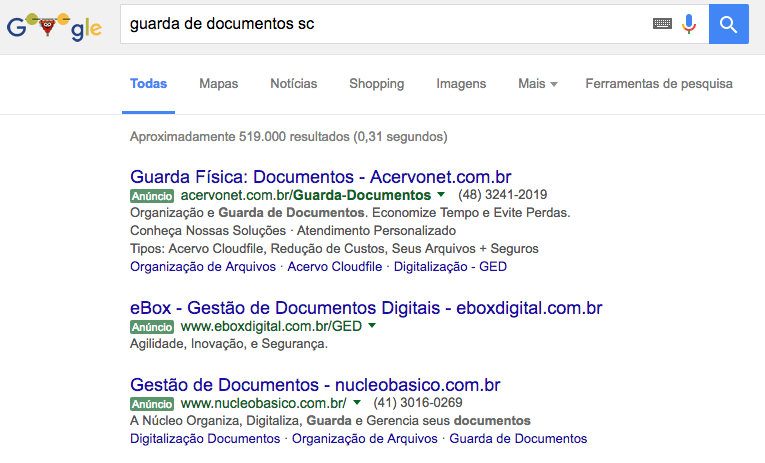Open the Digitalização - GED sitelink
The height and width of the screenshot is (463, 765).
[450, 267]
